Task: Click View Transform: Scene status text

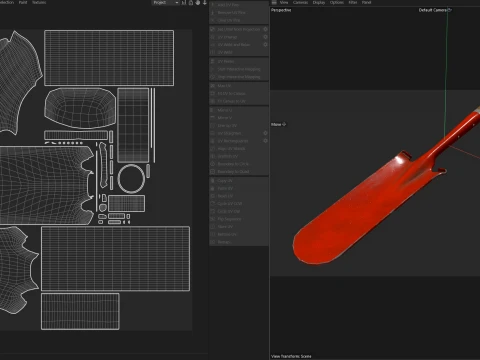Action: (x=291, y=356)
